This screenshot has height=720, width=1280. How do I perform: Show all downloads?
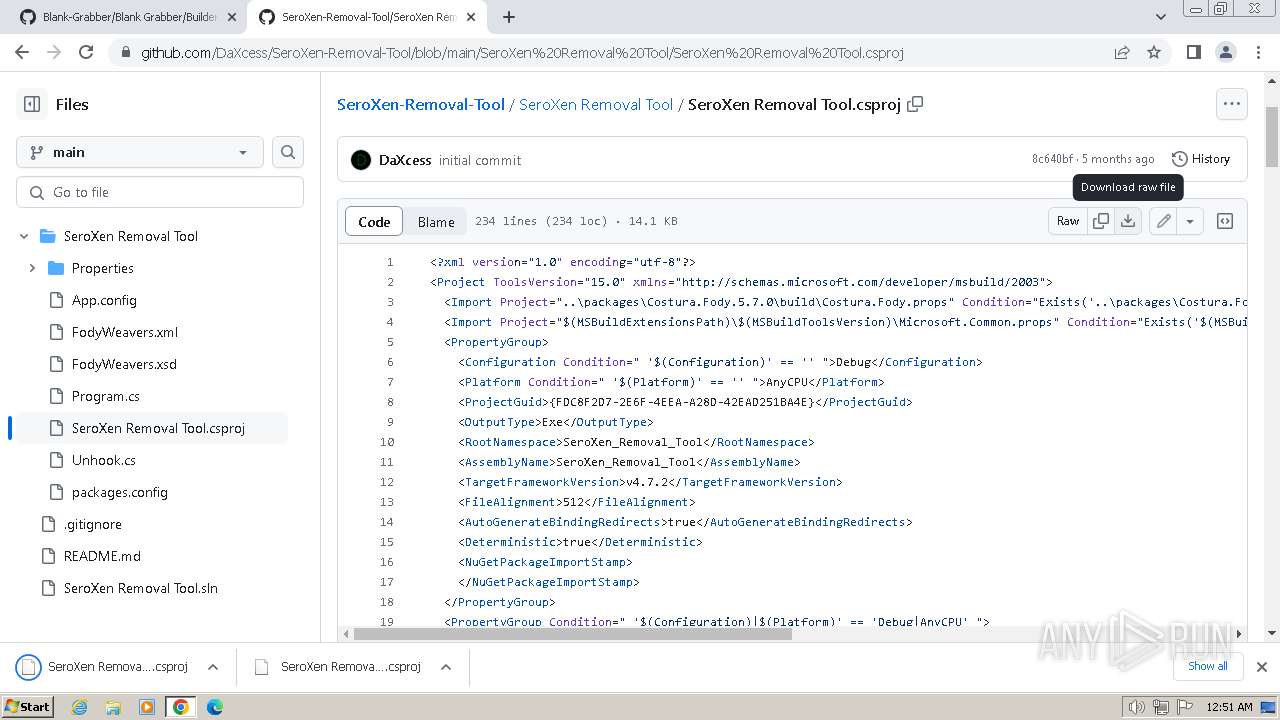pos(1207,666)
